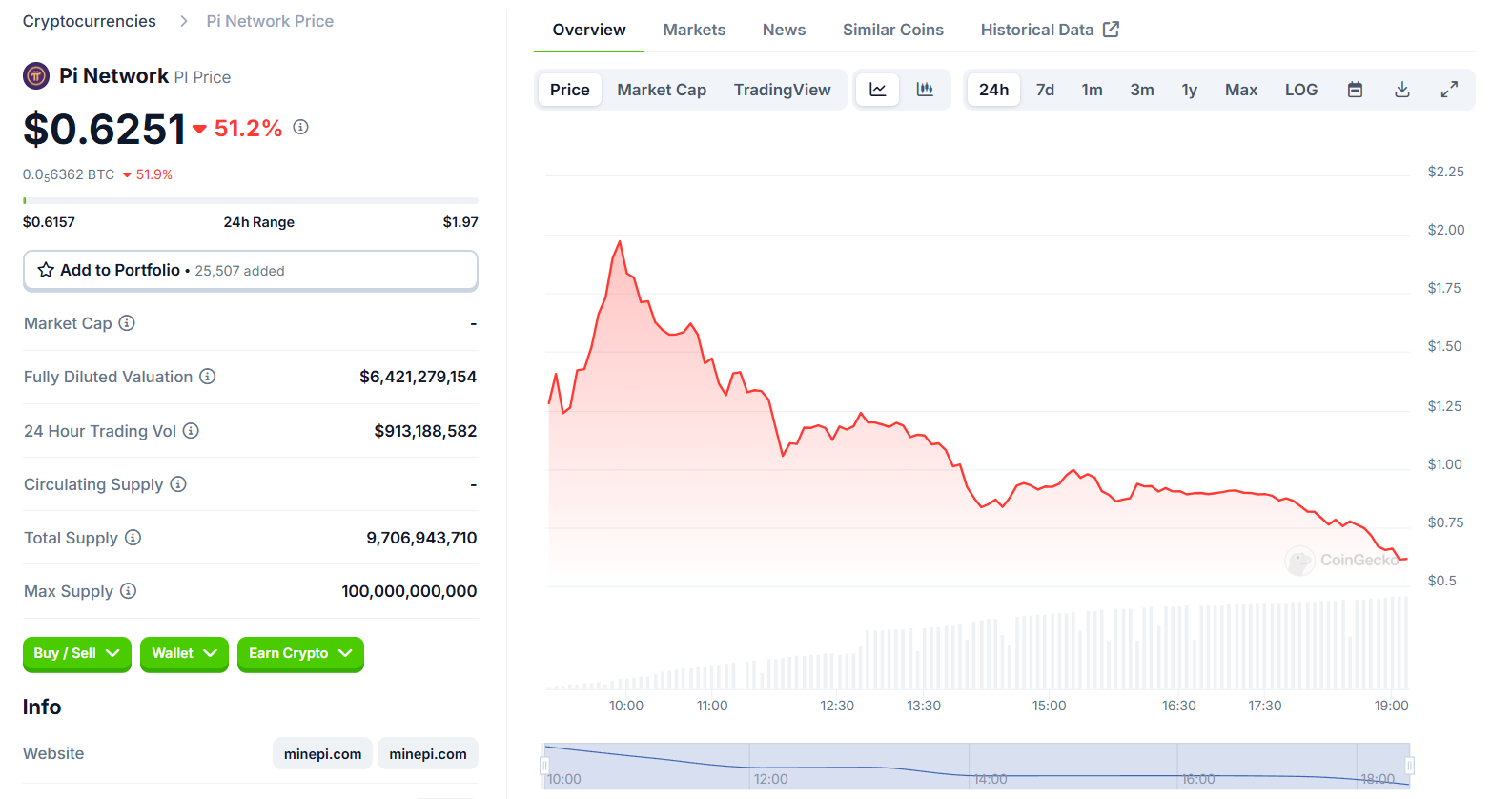Open price change info icon beside 51.2%
Viewport: 1512px width, 799px height.
click(x=300, y=127)
